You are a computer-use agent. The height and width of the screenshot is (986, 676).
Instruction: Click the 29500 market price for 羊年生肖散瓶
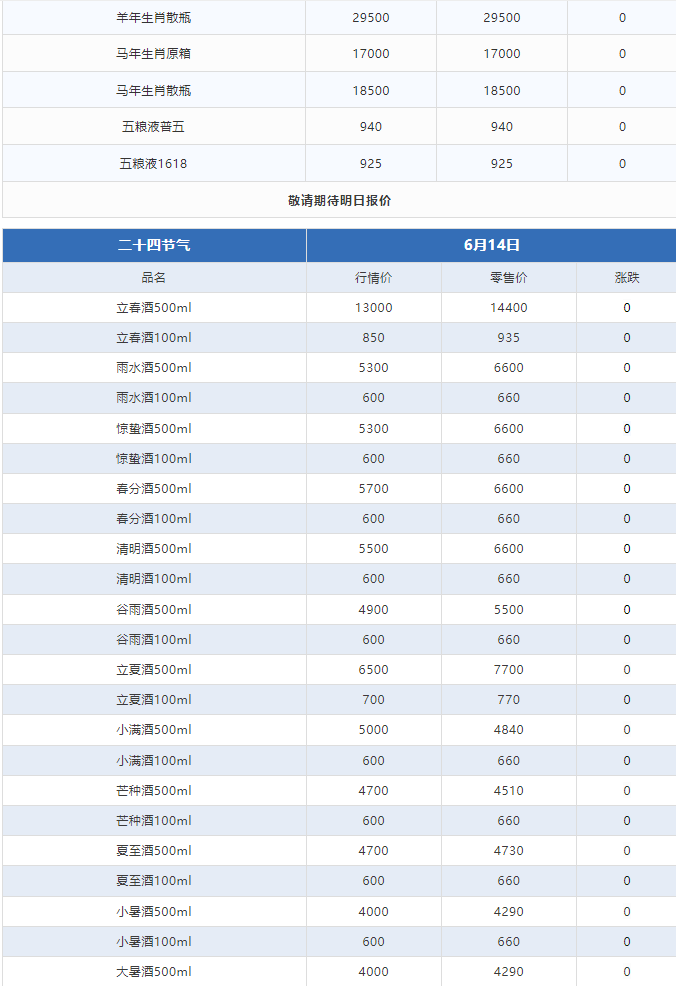click(x=371, y=18)
